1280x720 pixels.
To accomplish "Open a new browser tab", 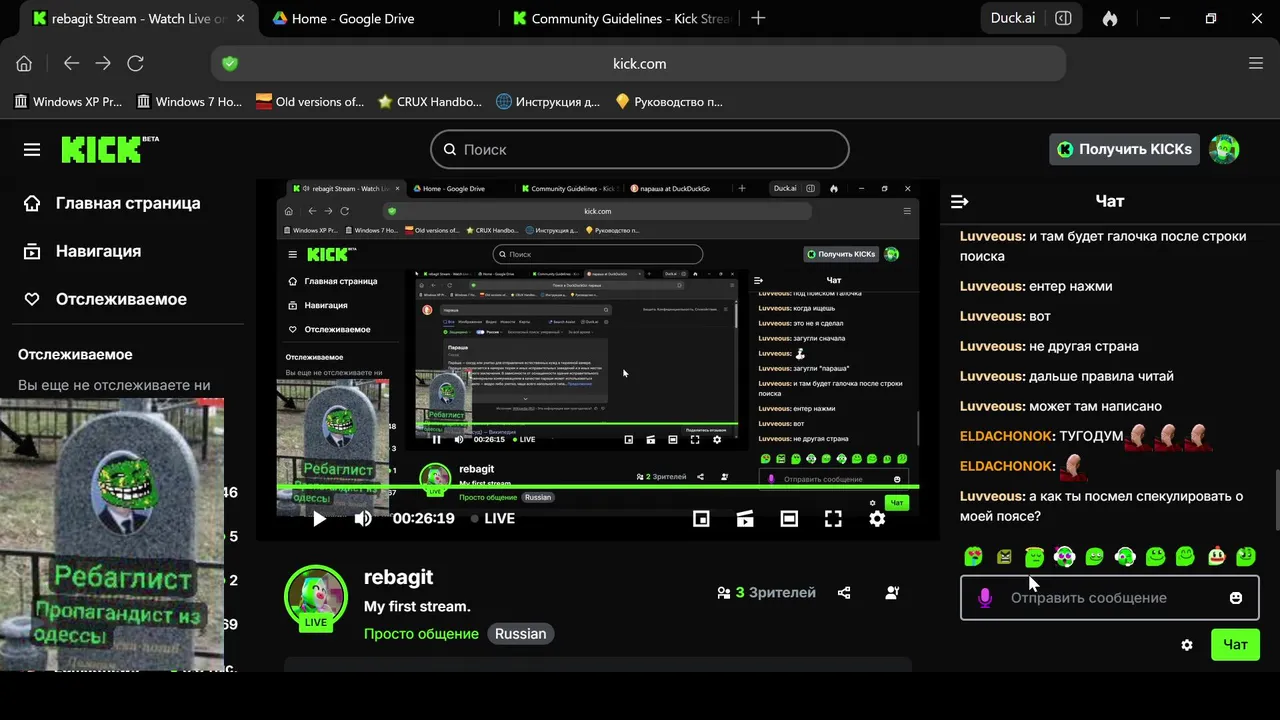I will pos(758,18).
